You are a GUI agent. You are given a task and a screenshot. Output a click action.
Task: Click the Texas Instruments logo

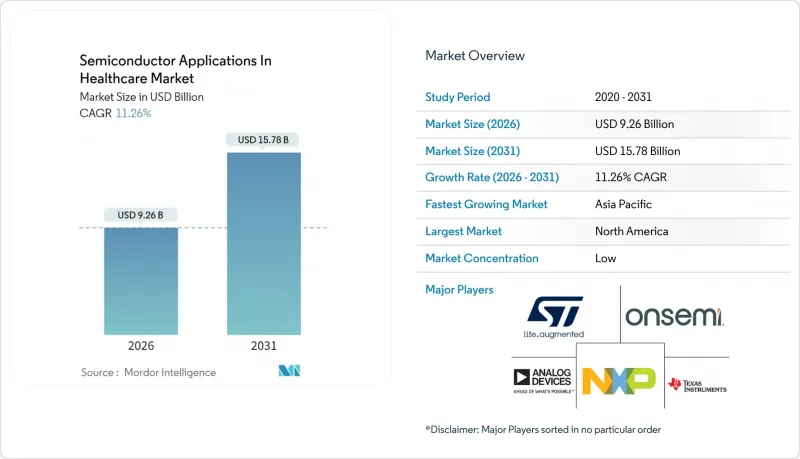point(697,384)
